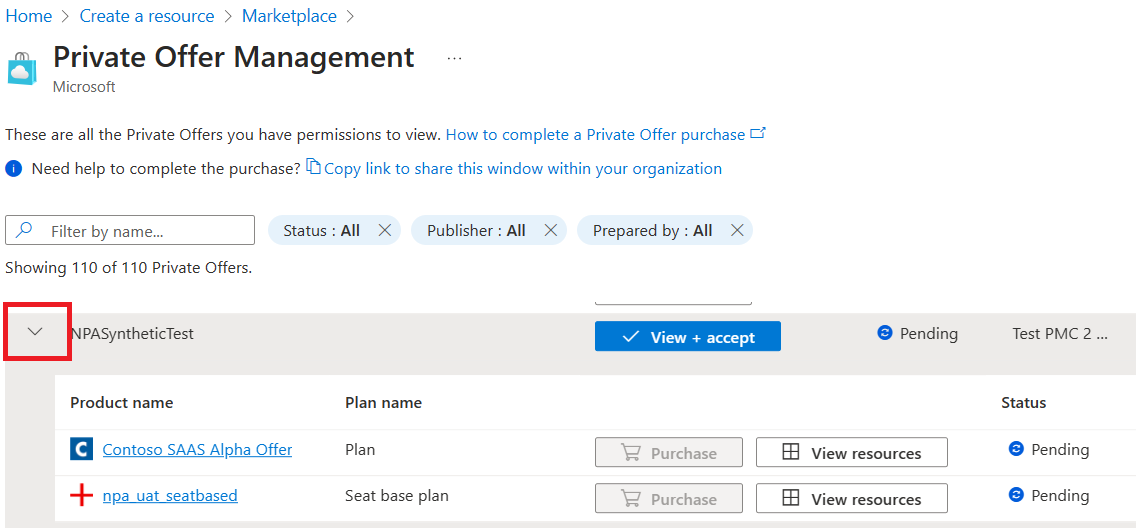Click the info icon beside purchase help

[x=14, y=169]
